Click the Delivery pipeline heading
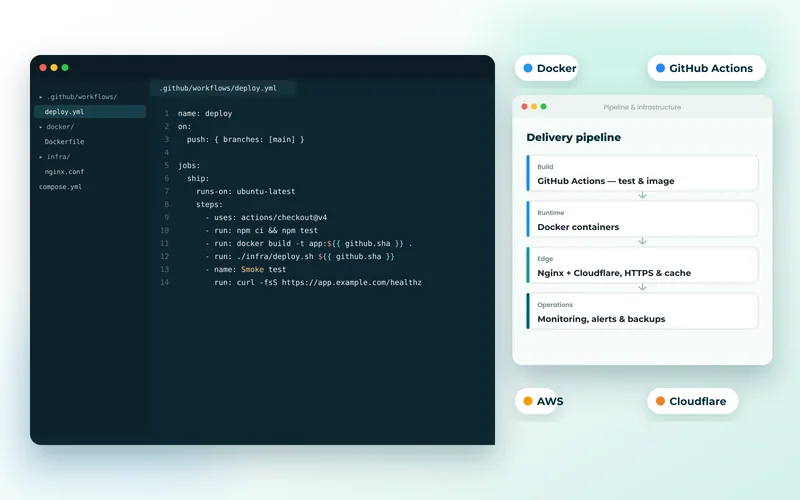 click(573, 137)
